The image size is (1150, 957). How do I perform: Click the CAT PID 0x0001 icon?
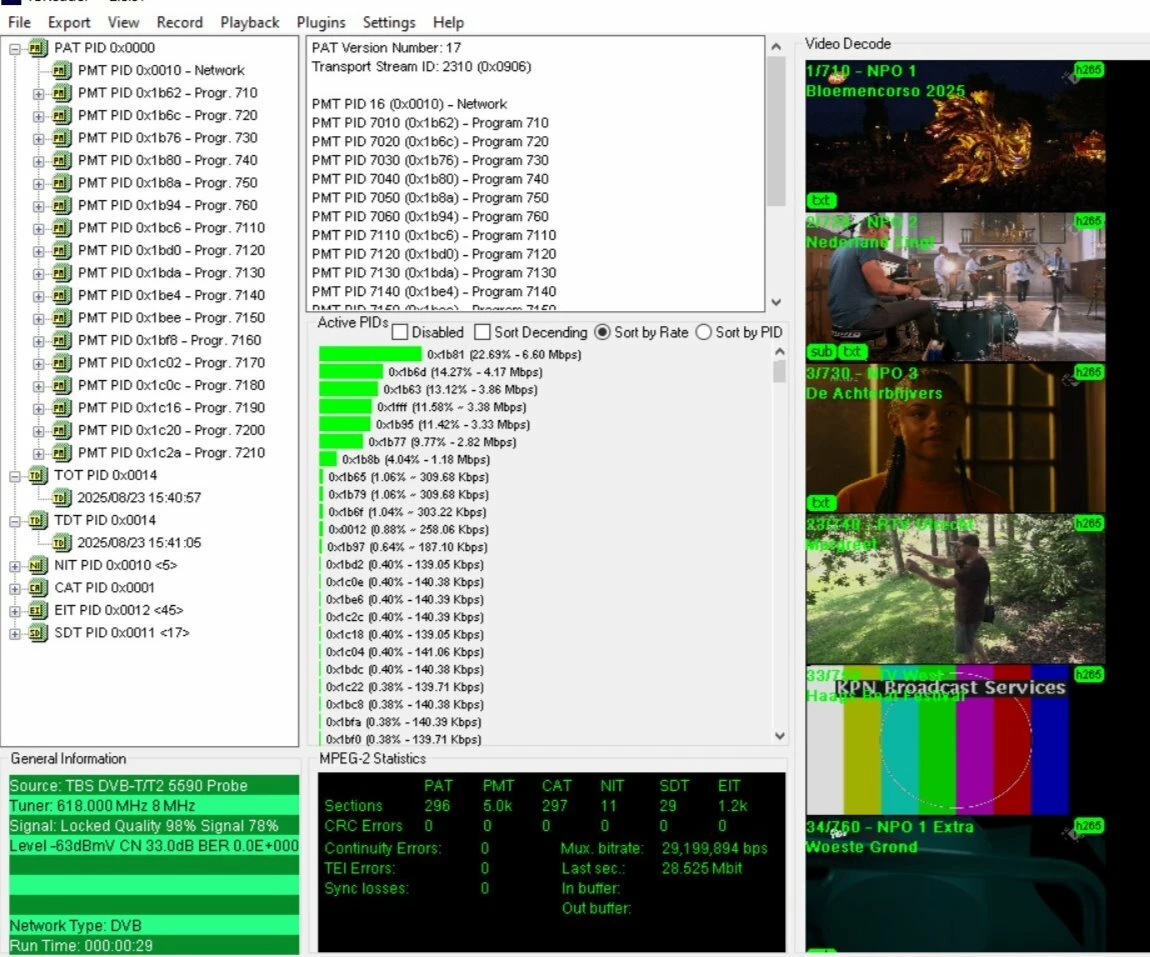(x=37, y=588)
